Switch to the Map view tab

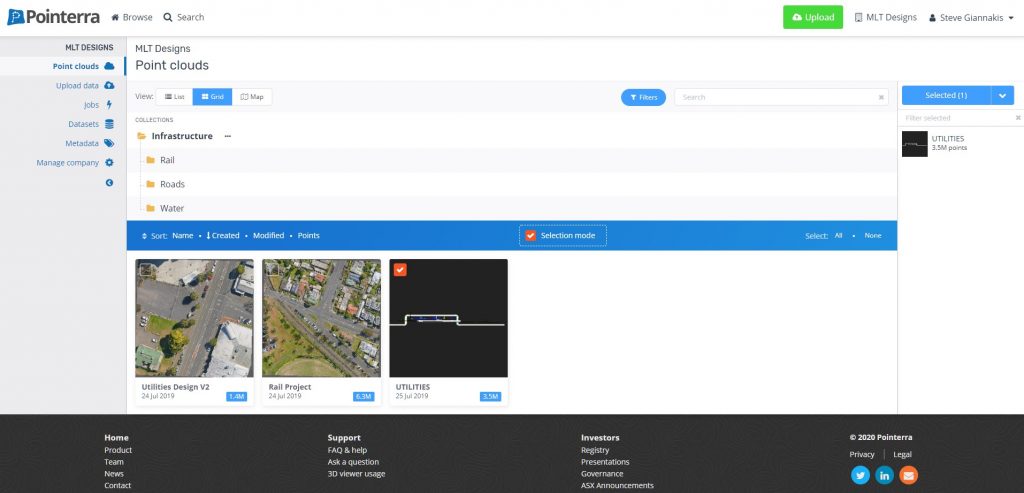coord(252,97)
